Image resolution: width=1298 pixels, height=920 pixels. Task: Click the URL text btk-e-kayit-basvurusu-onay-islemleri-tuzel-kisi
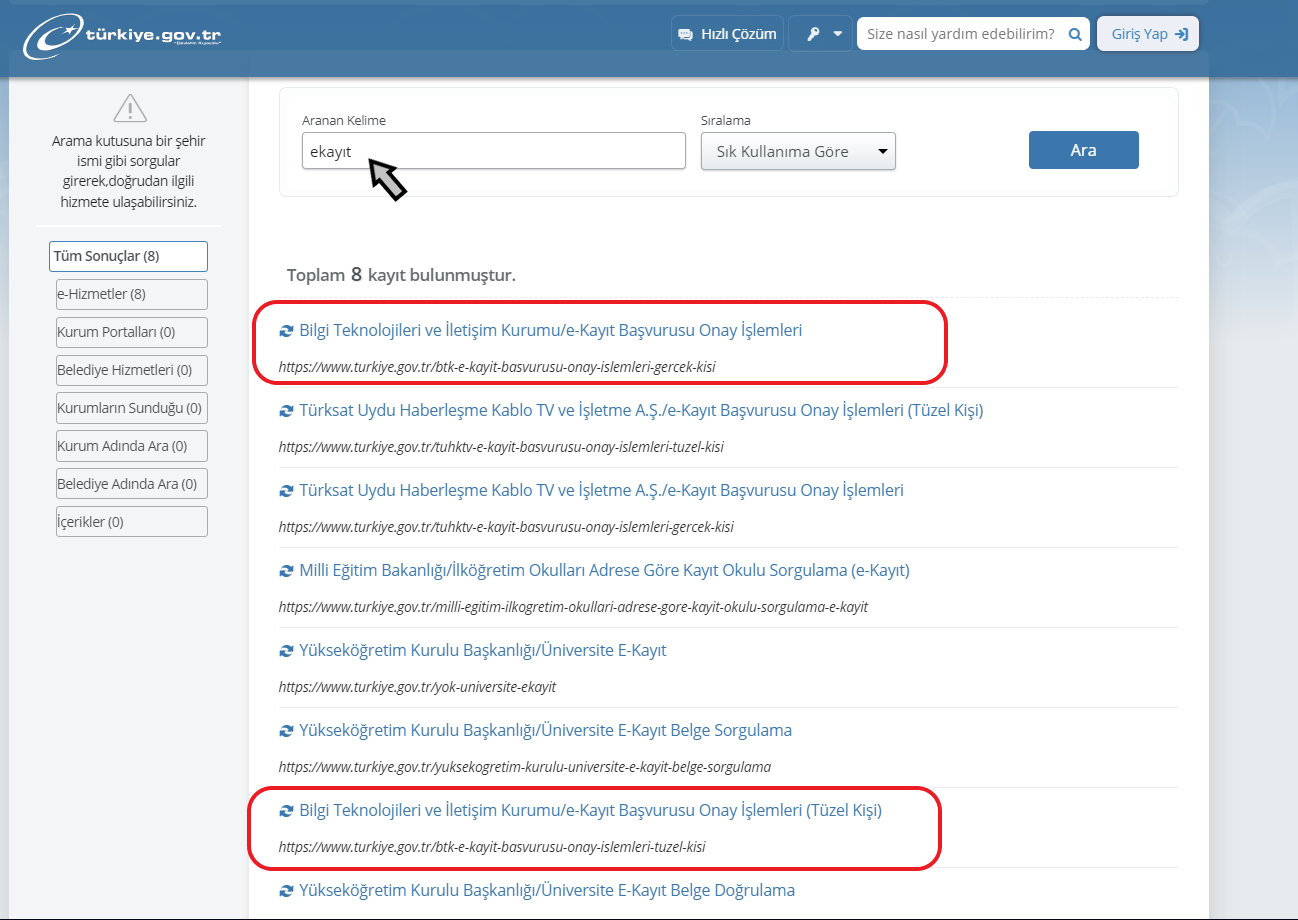click(492, 847)
